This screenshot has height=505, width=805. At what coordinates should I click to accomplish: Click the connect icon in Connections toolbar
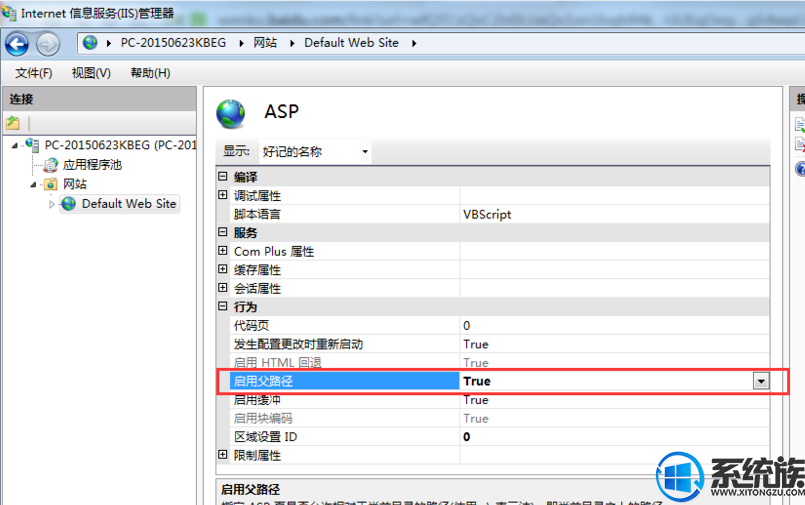point(13,123)
